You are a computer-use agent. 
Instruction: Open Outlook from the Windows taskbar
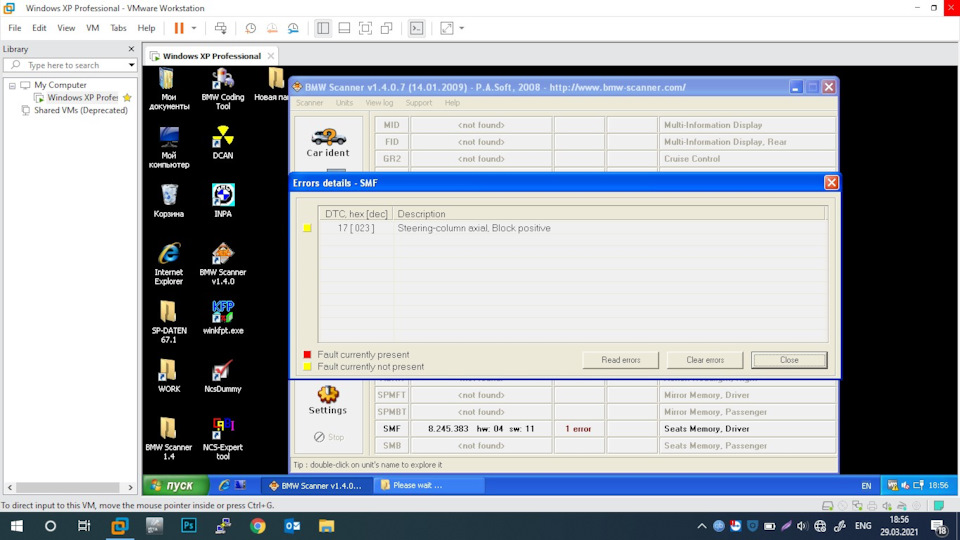(x=292, y=525)
